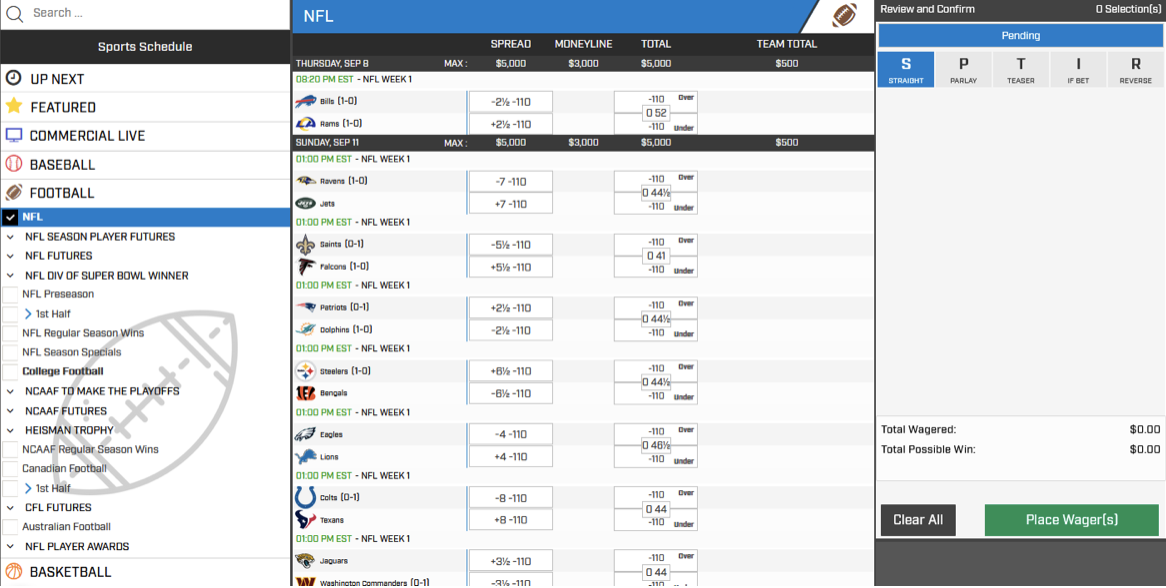Check the NFL Season Specials checkbox

coord(10,352)
